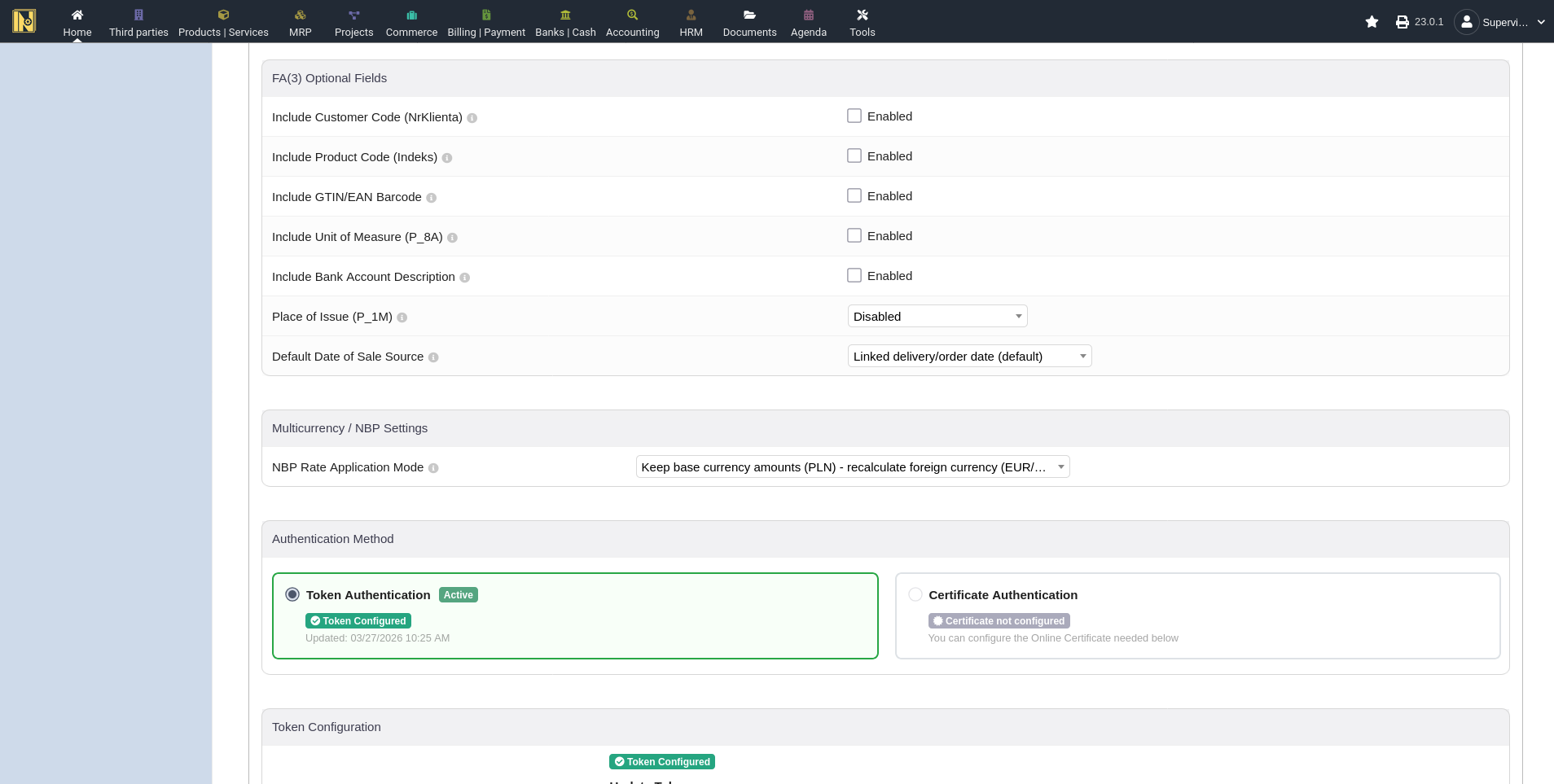
Task: Open the bookmarks star icon
Action: [x=1372, y=22]
